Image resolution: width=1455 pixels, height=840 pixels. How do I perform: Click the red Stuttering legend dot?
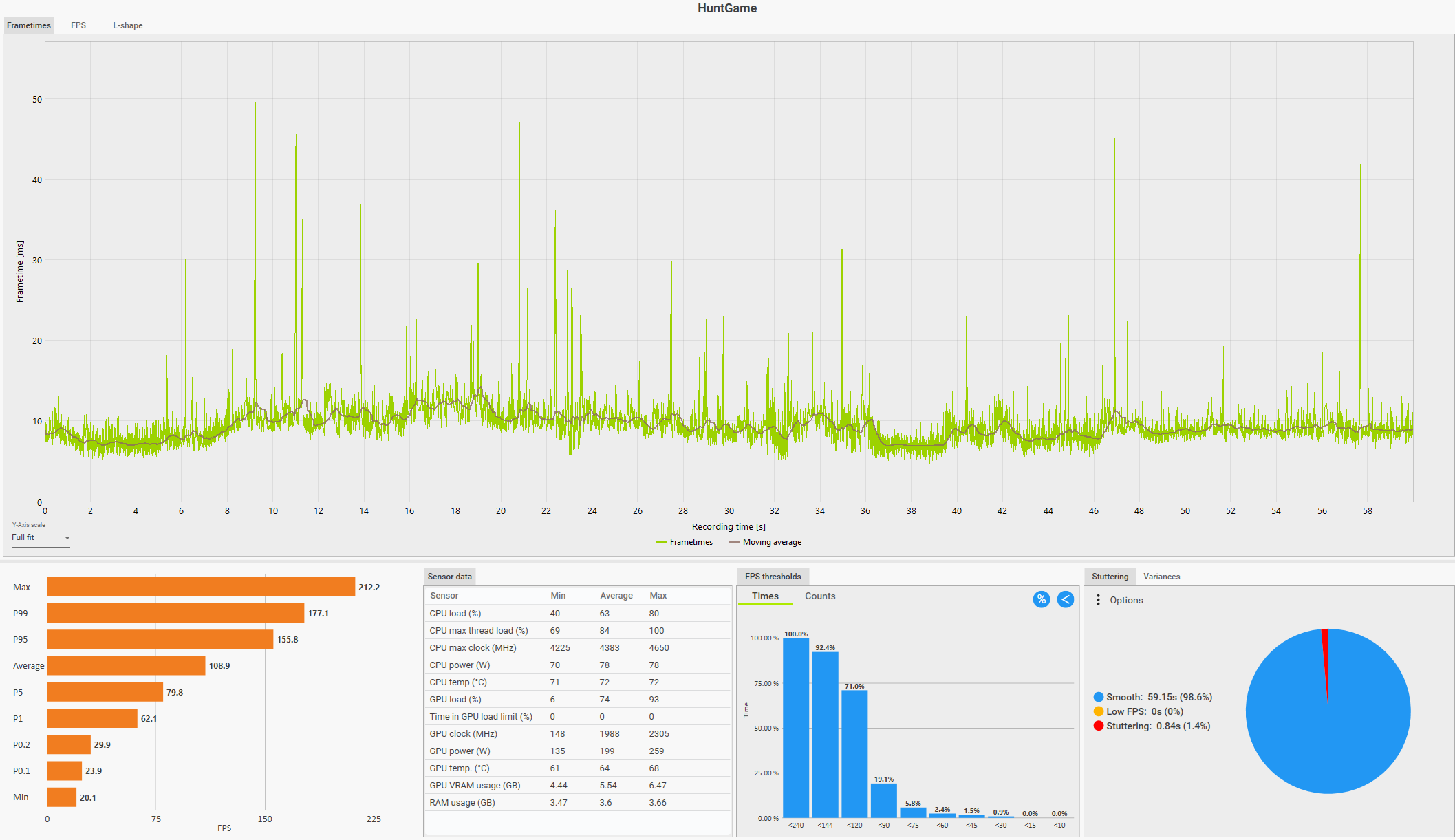[x=1099, y=726]
